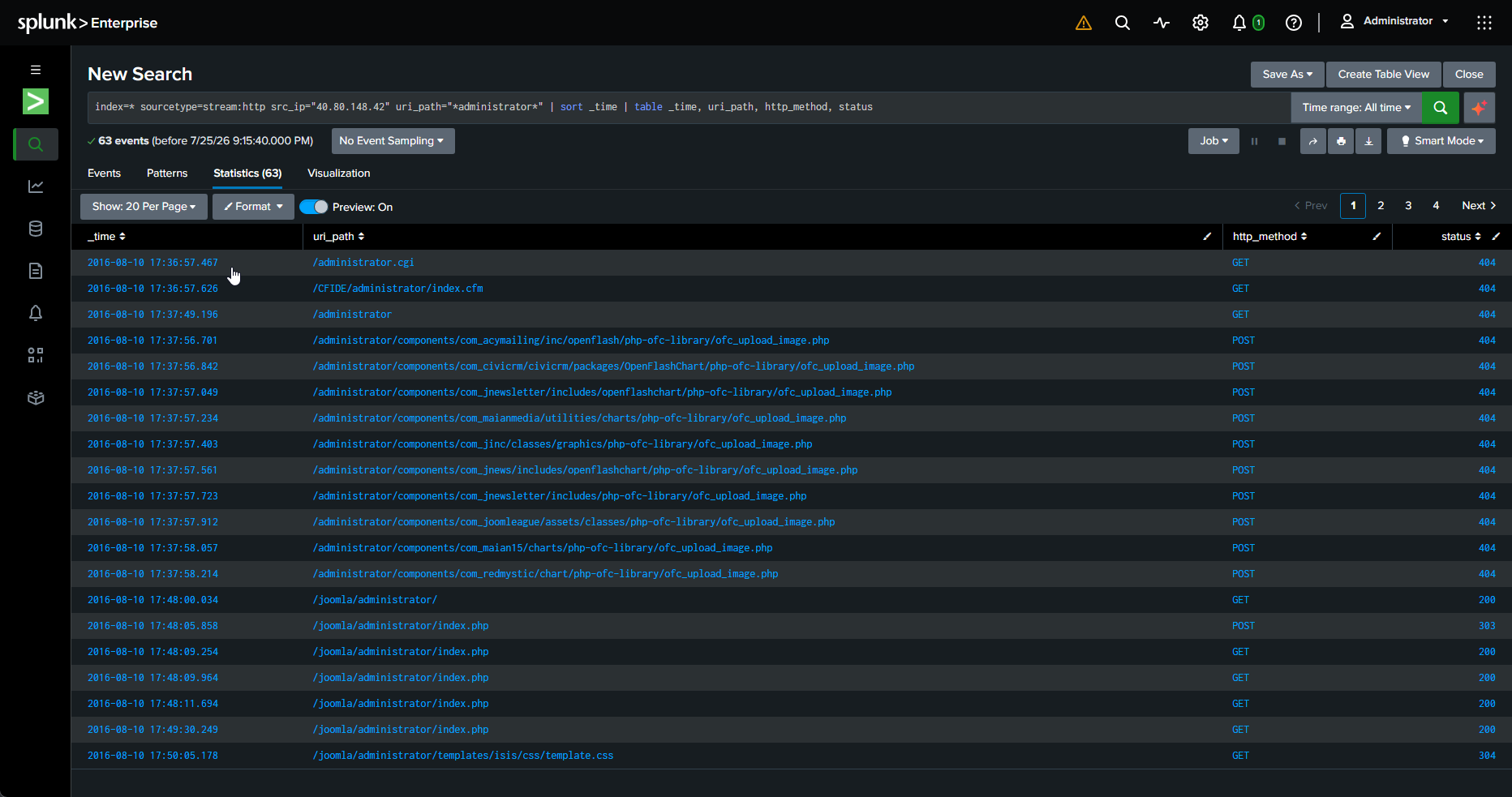Switch to the Patterns tab
Viewport: 1512px width, 797px height.
tap(167, 174)
